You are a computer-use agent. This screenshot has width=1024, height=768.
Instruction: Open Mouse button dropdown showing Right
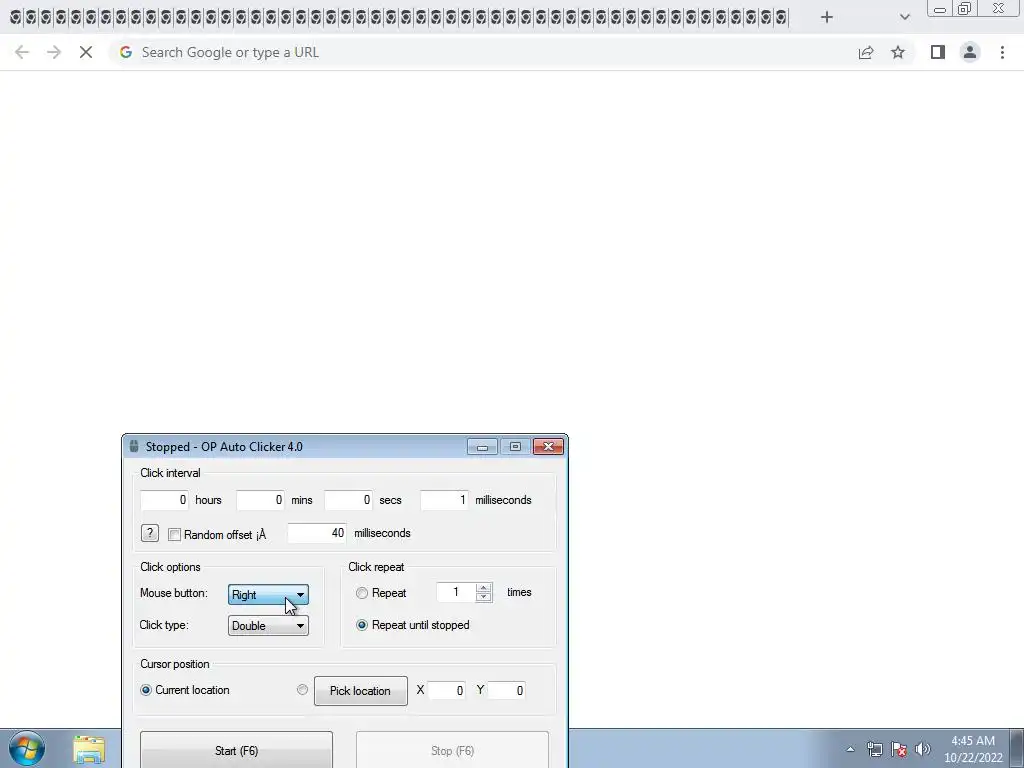(268, 594)
